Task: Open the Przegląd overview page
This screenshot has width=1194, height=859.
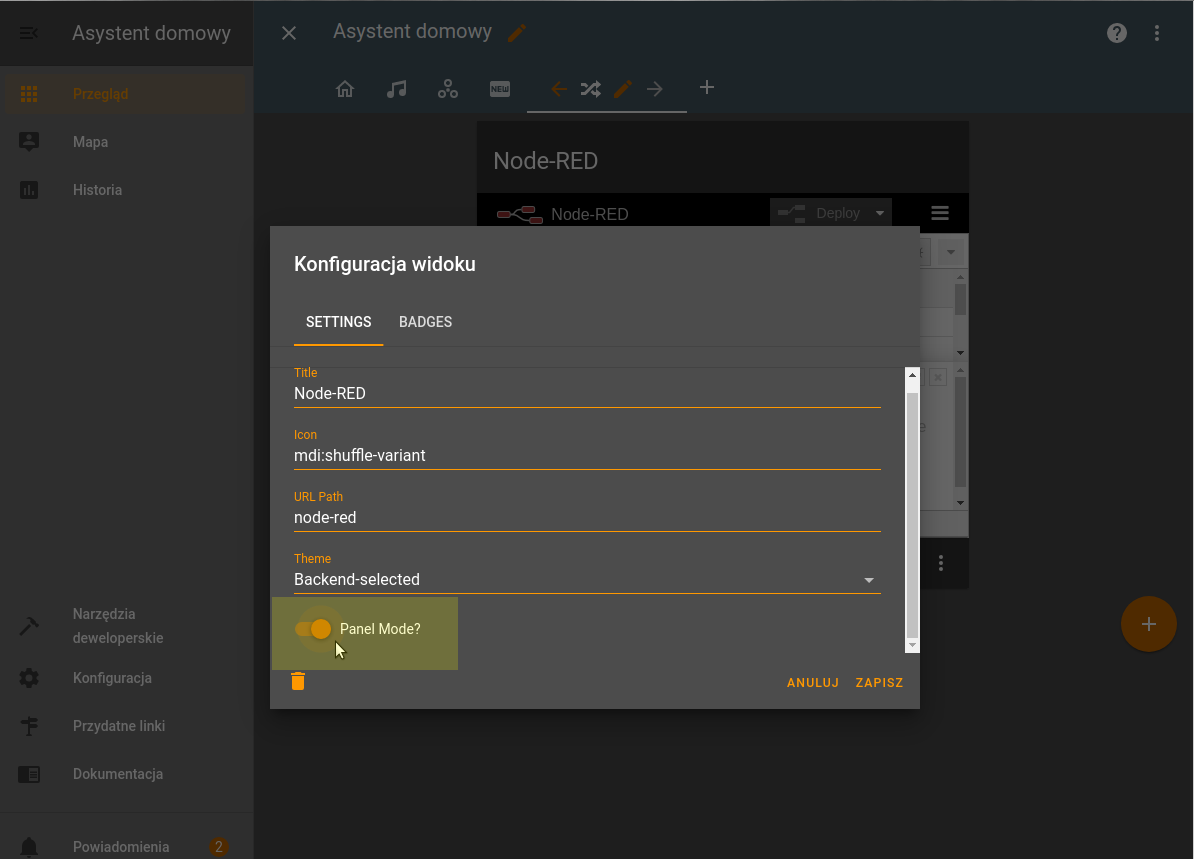Action: tap(126, 94)
